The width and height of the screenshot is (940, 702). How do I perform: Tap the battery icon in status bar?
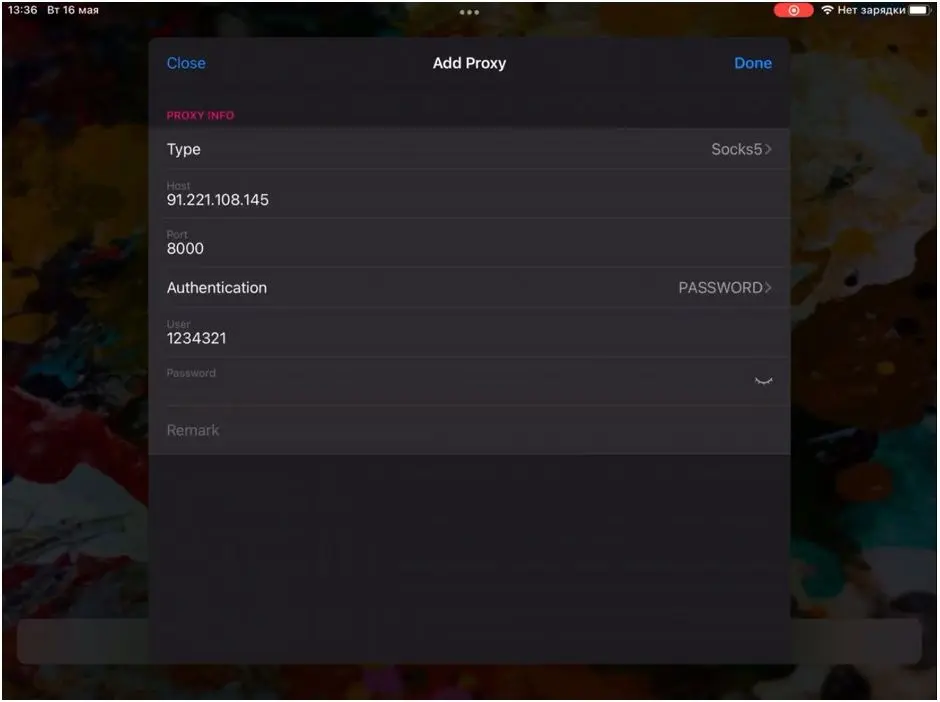[x=920, y=10]
